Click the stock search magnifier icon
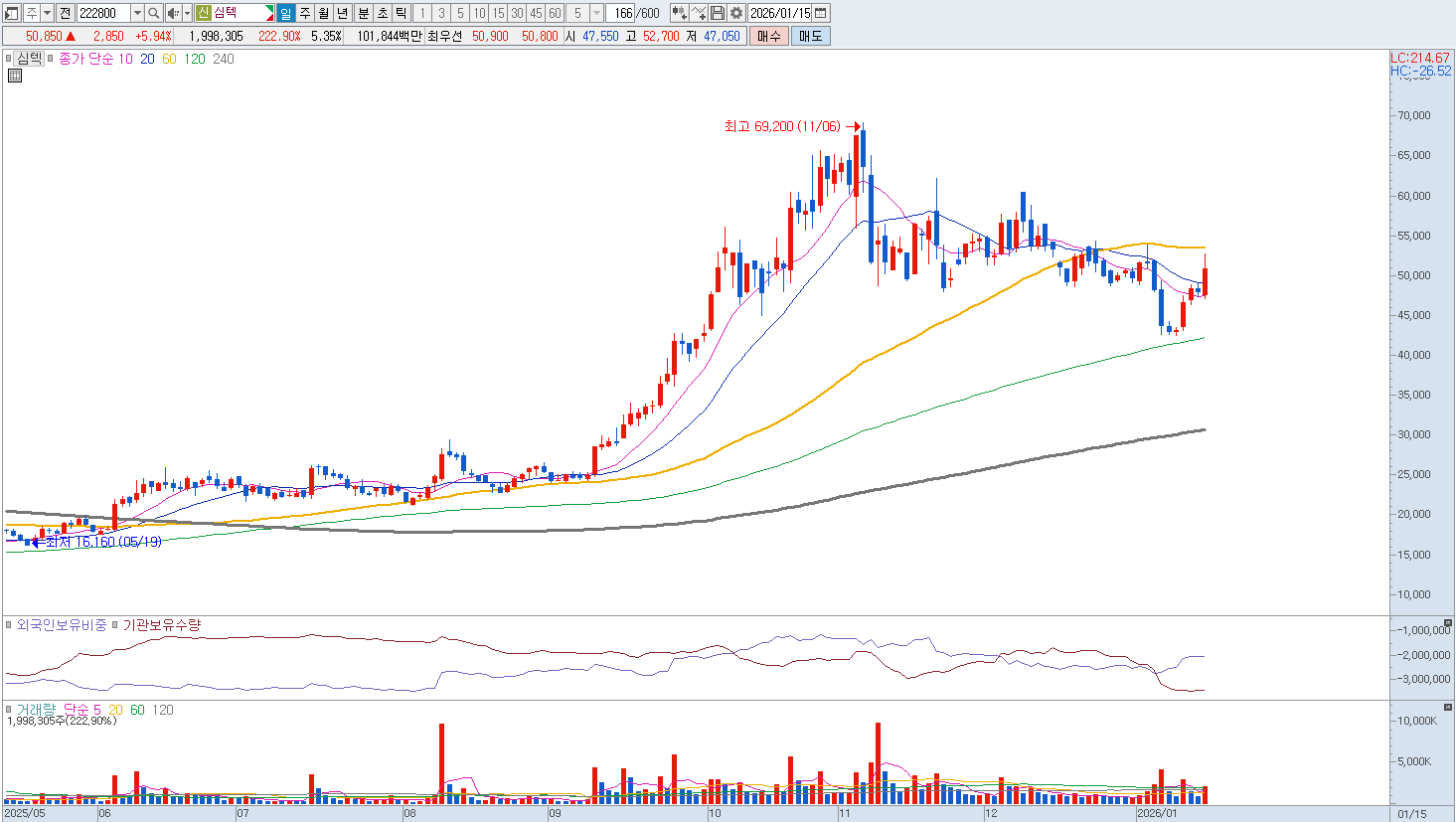1456x822 pixels. point(154,13)
